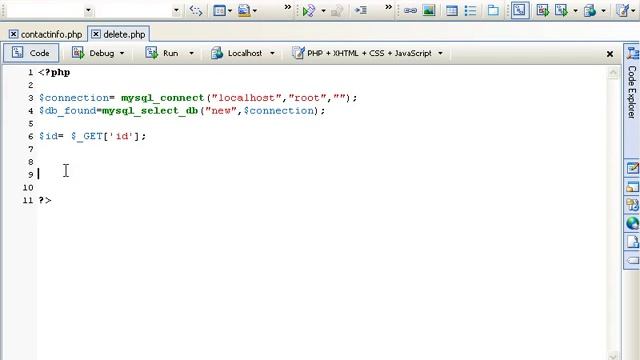640x360 pixels.
Task: Click the yellow document toolbar icon
Action: click(x=244, y=11)
